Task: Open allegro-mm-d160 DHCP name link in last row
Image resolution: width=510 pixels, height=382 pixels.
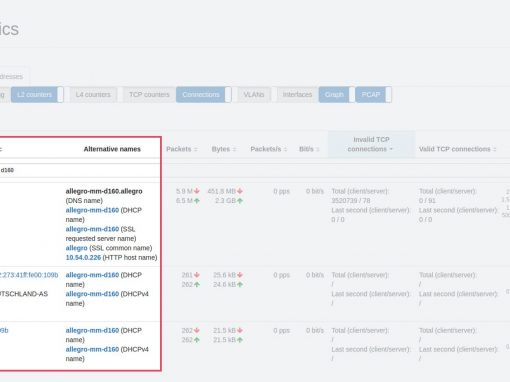Action: tap(92, 330)
